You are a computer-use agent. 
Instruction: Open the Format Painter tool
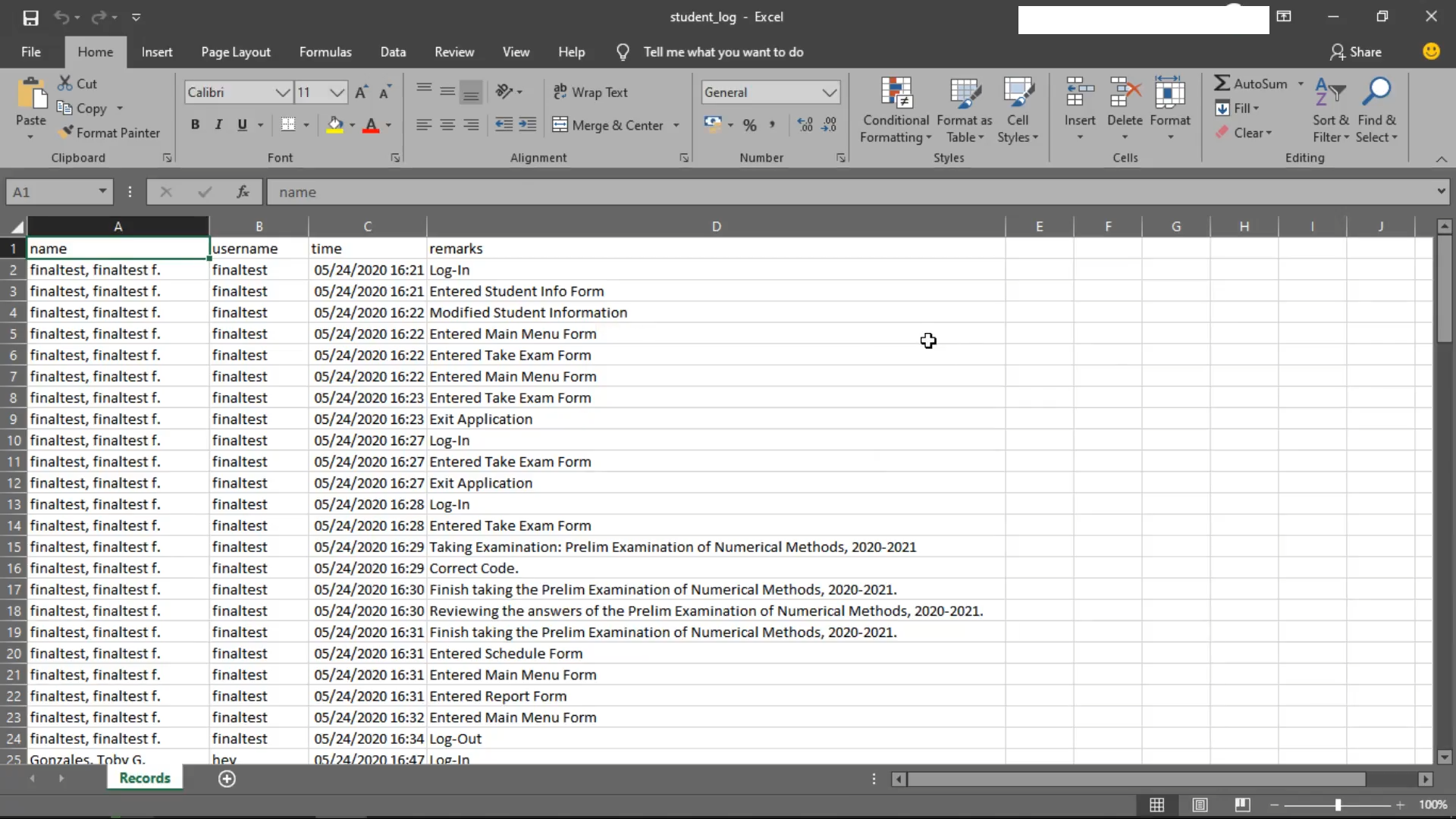pos(111,132)
